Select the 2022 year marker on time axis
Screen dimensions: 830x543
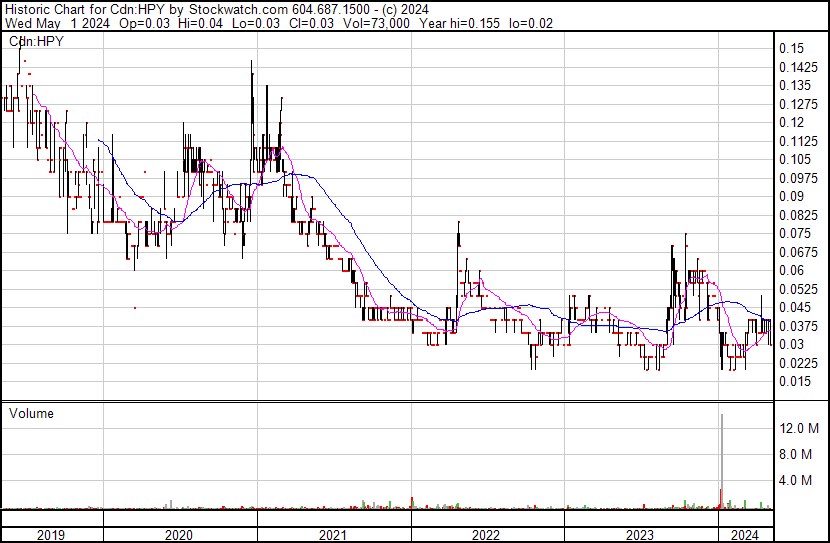[487, 535]
